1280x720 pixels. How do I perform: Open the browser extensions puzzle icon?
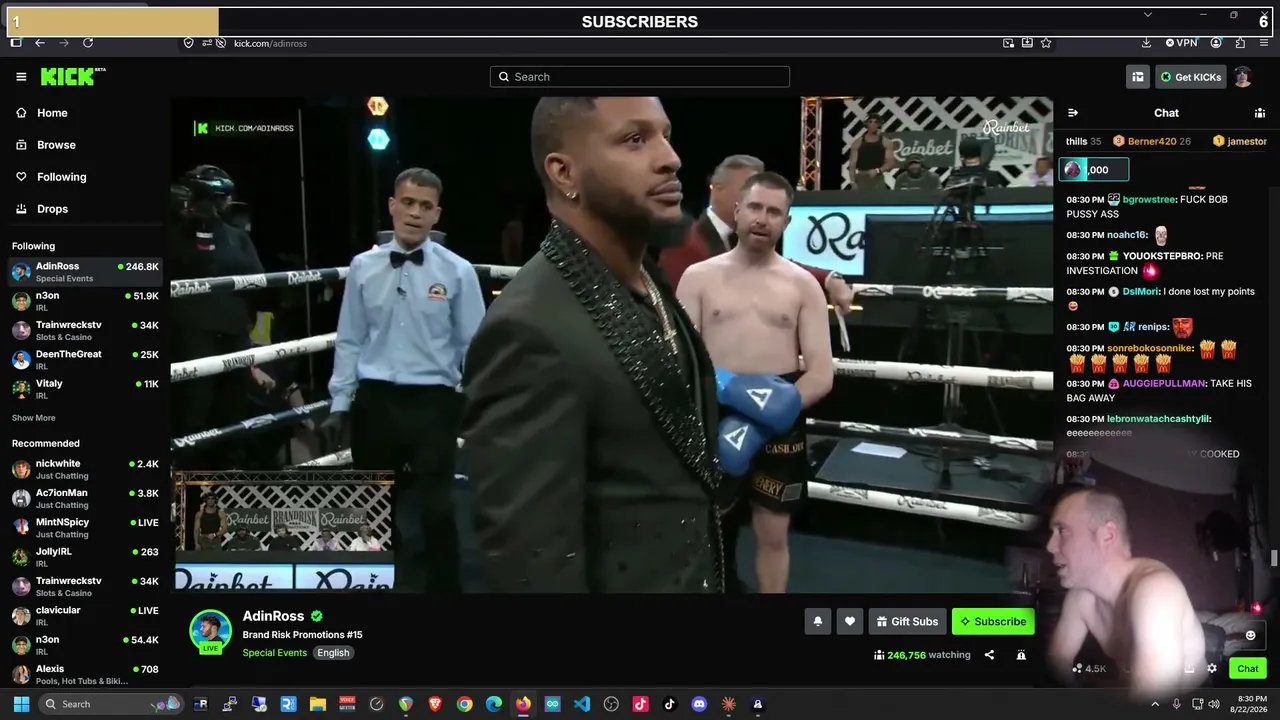click(x=1240, y=43)
